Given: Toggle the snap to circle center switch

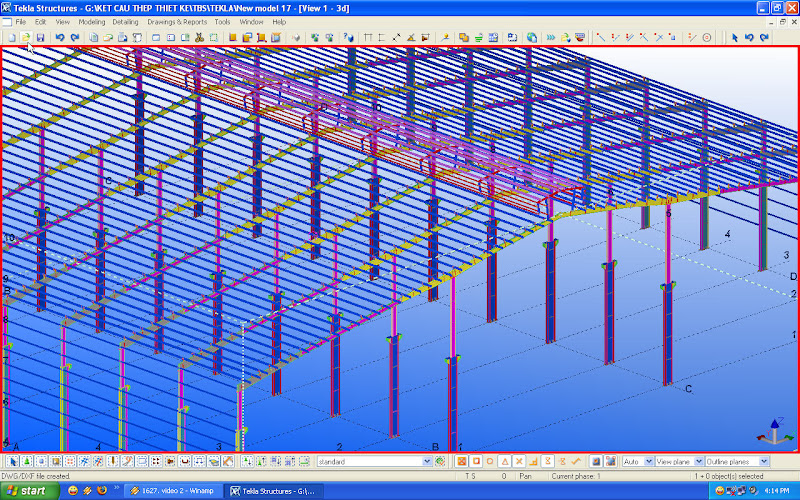Looking at the screenshot, I should click(491, 461).
